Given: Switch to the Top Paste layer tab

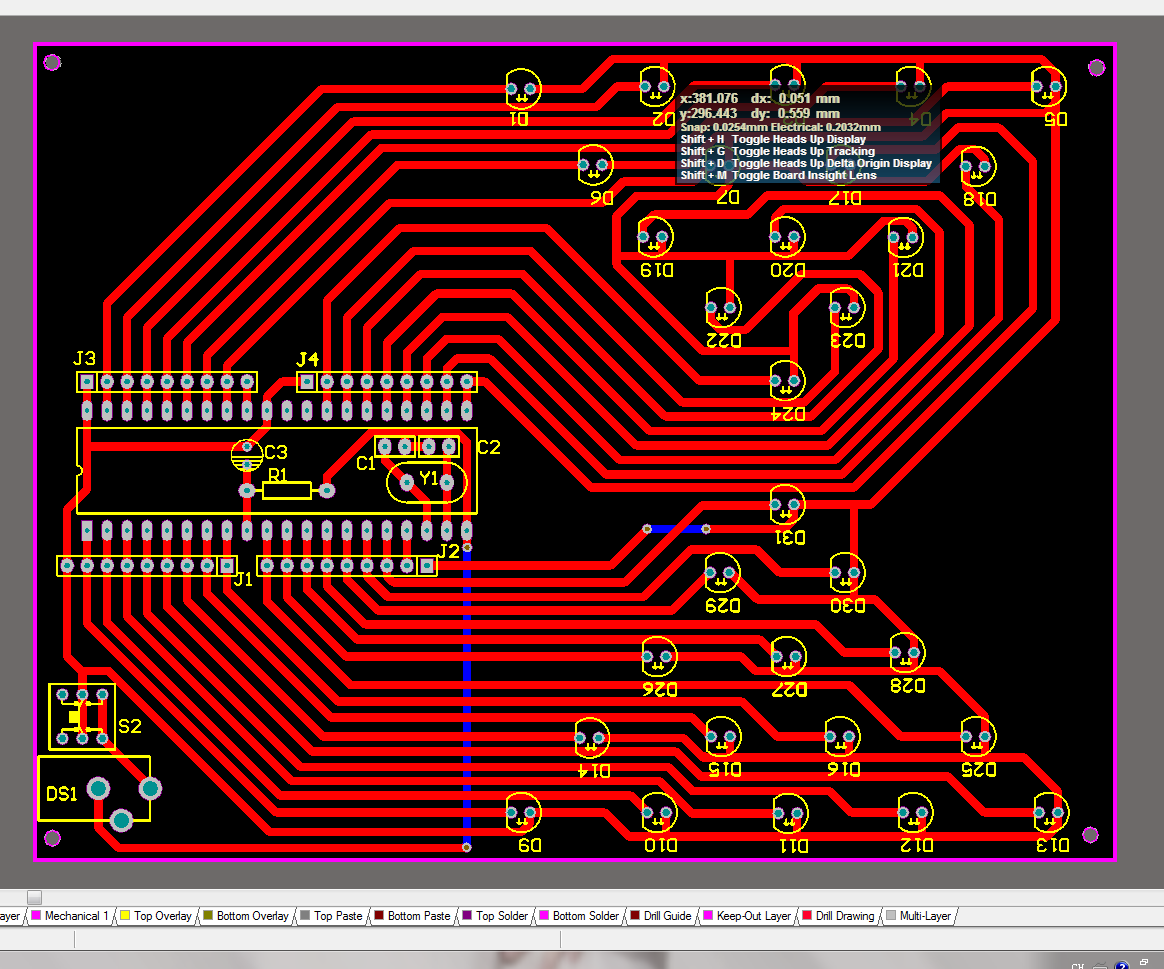Looking at the screenshot, I should click(x=331, y=916).
